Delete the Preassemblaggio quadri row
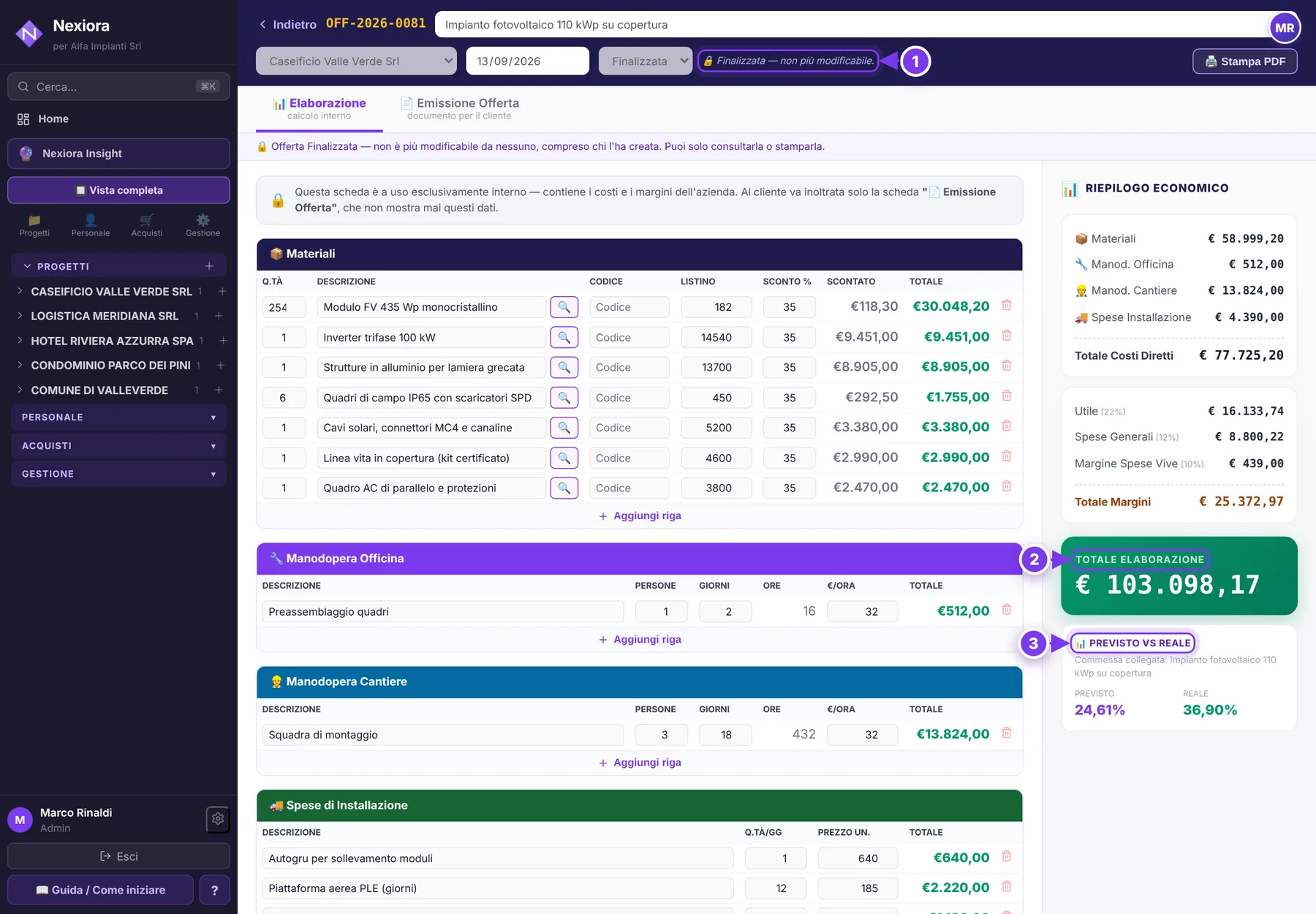 tap(1007, 610)
